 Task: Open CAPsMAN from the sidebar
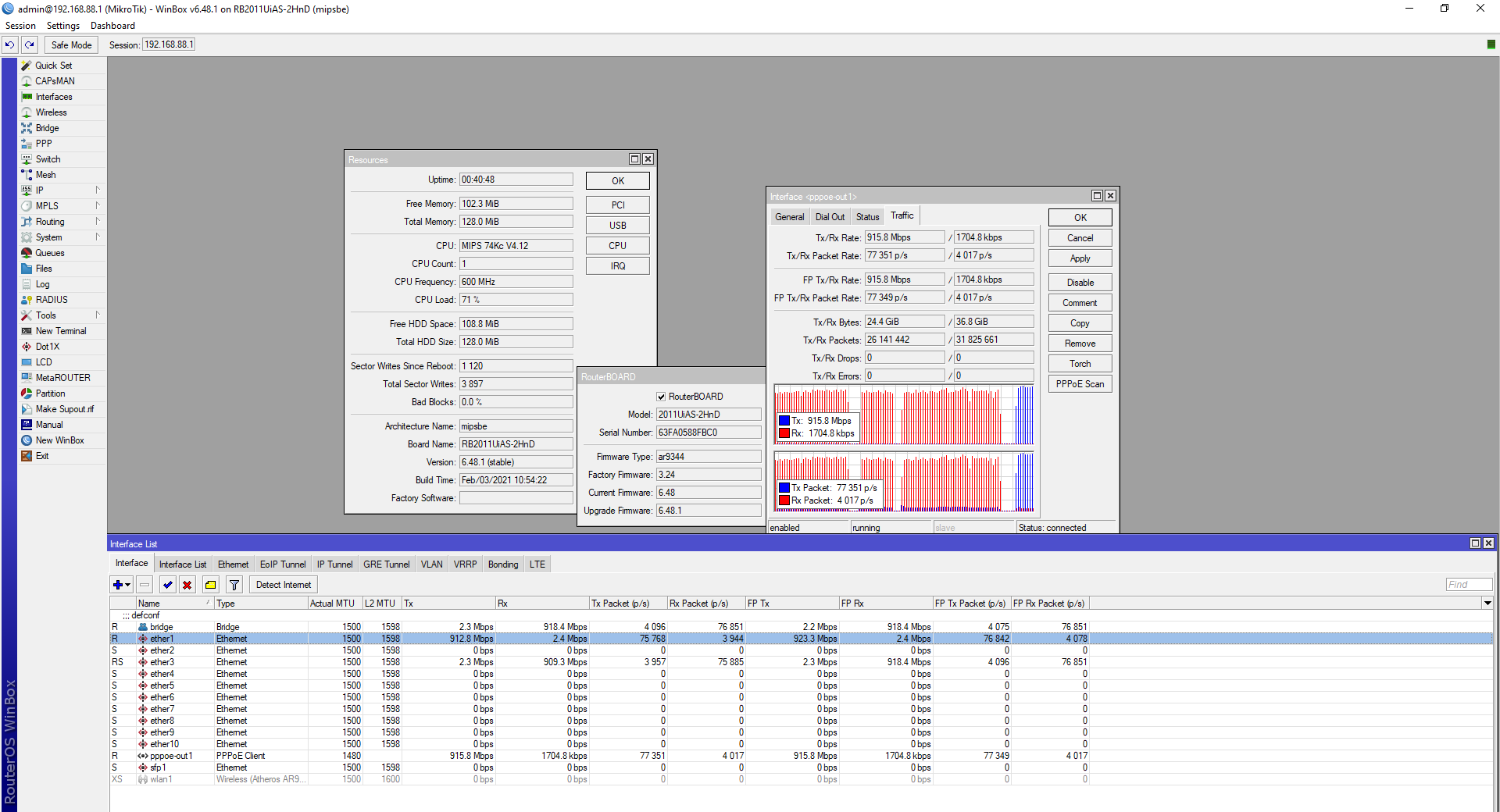click(55, 81)
